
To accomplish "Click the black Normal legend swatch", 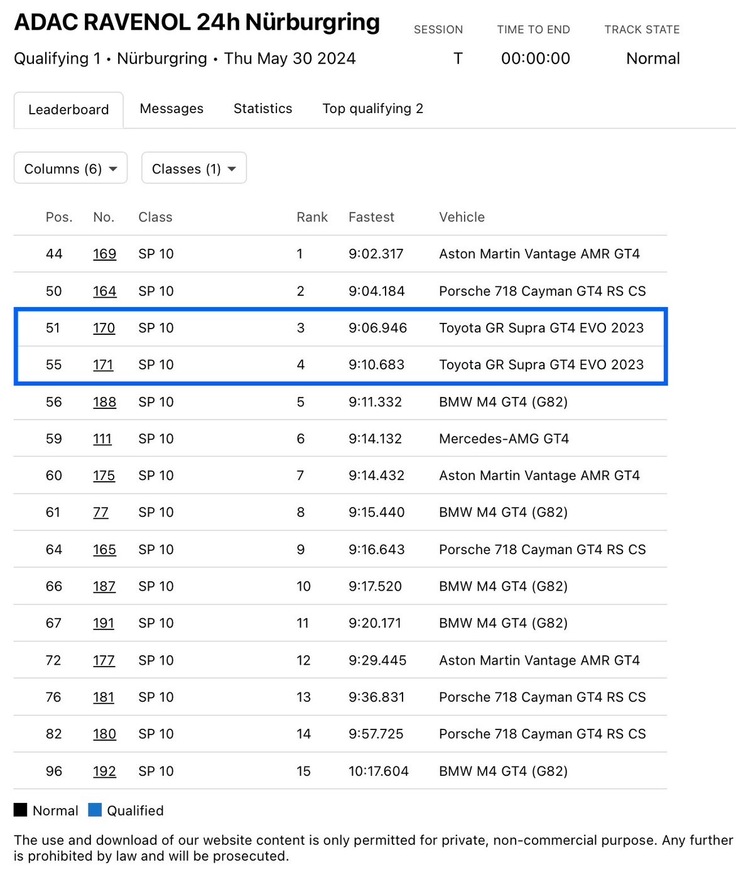I will [x=20, y=810].
